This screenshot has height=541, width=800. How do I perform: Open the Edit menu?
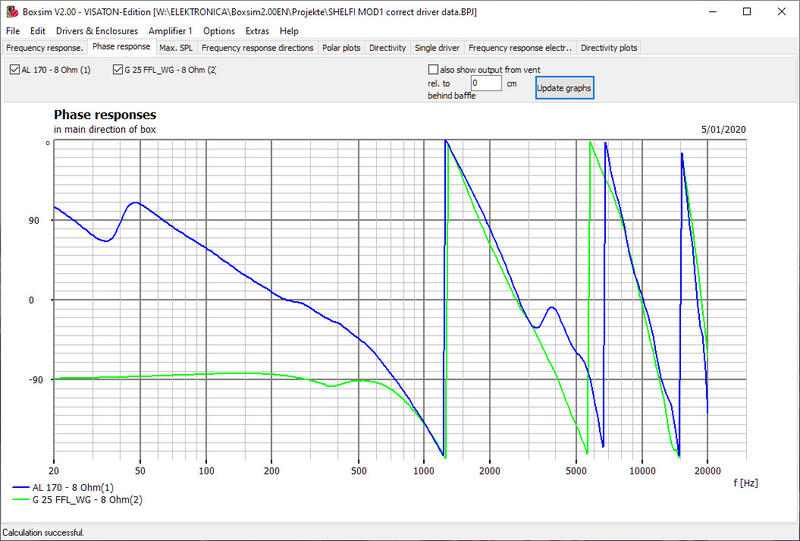pos(38,31)
